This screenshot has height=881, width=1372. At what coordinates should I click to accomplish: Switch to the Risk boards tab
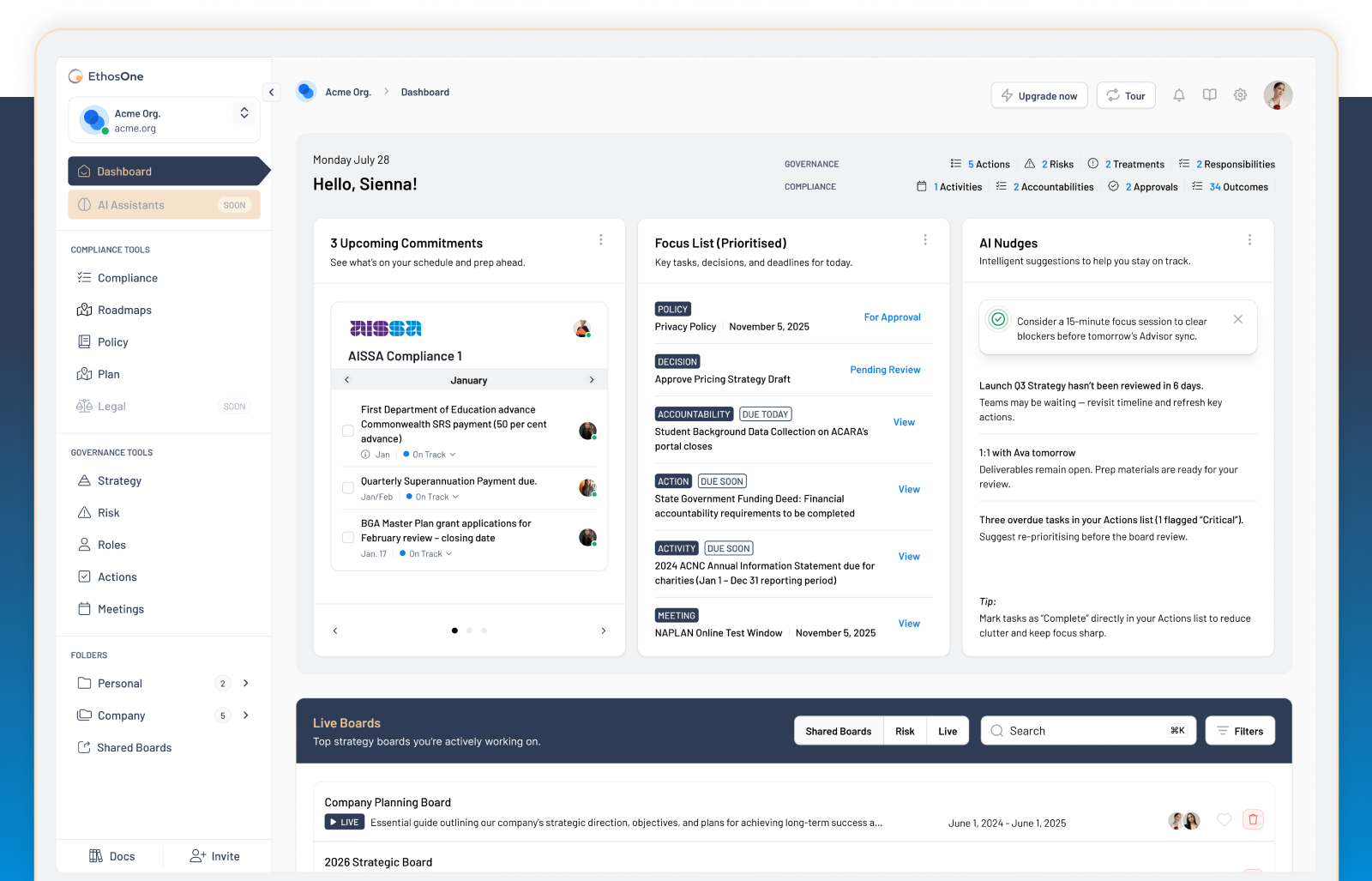click(905, 731)
